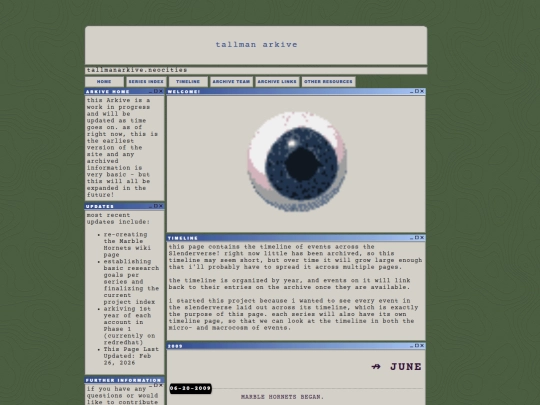The height and width of the screenshot is (405, 540).
Task: Click the JUNE month heading
Action: [406, 367]
